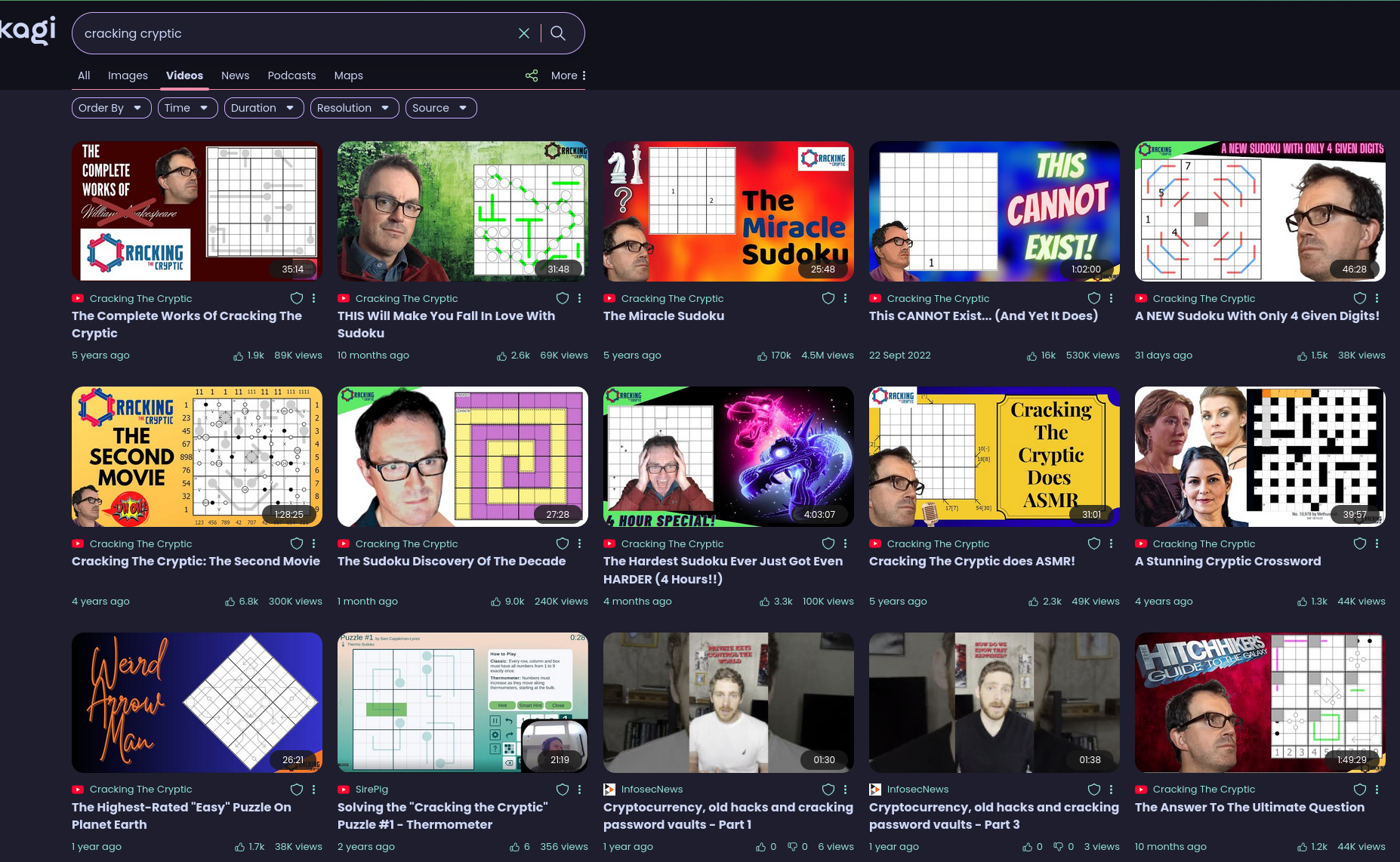The height and width of the screenshot is (862, 1400).
Task: Click InfosecNews favicon on Part 1 video
Action: (x=609, y=790)
